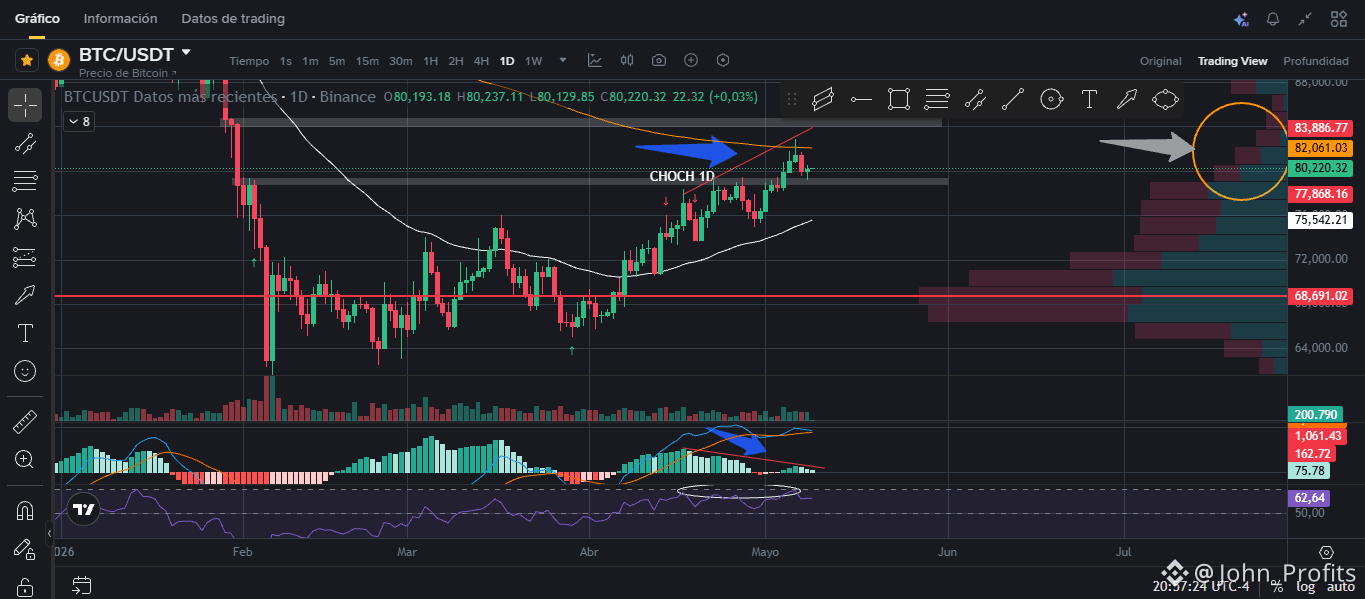Toggle magnet mode for drawings
This screenshot has width=1365, height=599.
pos(26,511)
